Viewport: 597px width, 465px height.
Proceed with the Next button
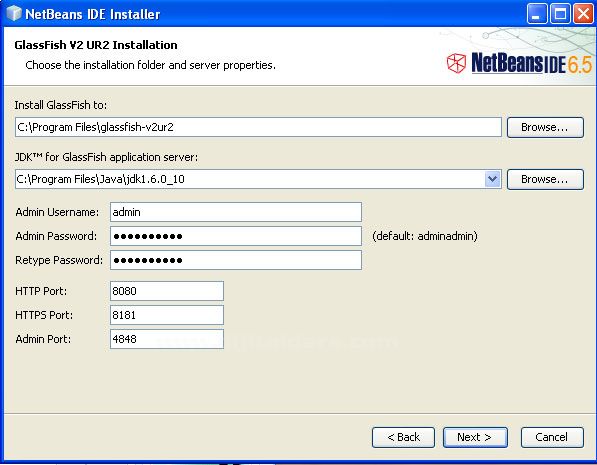tap(475, 437)
